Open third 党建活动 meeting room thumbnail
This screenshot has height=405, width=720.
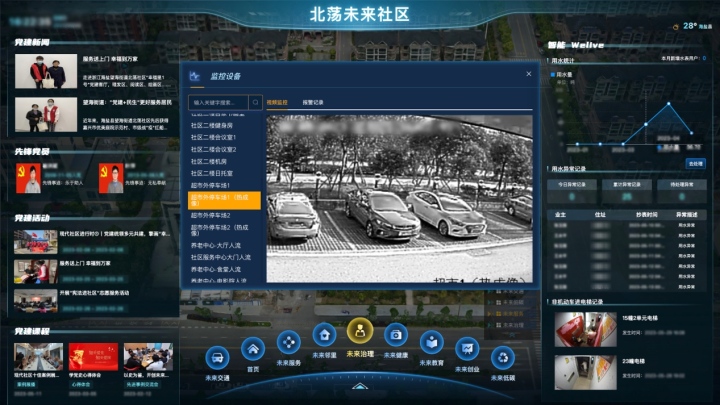(x=35, y=301)
